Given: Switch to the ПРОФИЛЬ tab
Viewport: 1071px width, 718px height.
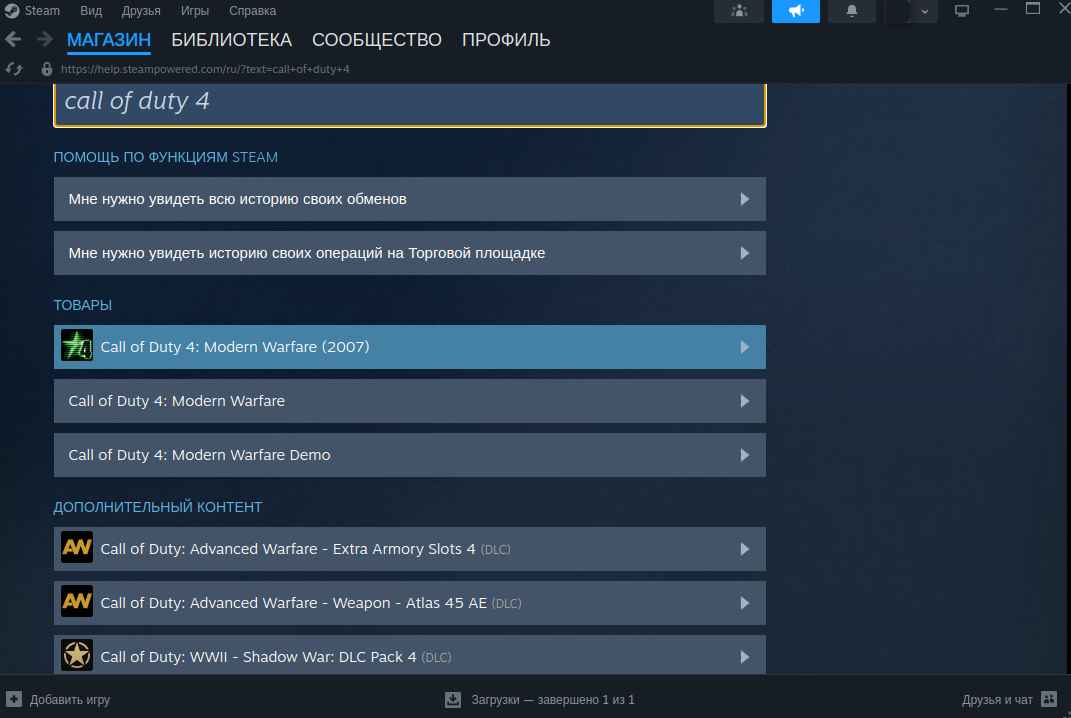Looking at the screenshot, I should pos(506,40).
